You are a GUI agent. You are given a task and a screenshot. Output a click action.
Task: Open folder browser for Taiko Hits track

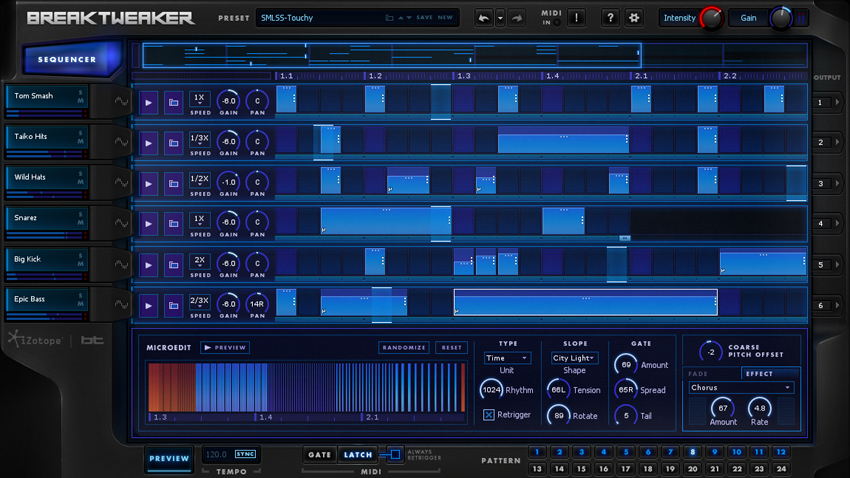(x=173, y=143)
